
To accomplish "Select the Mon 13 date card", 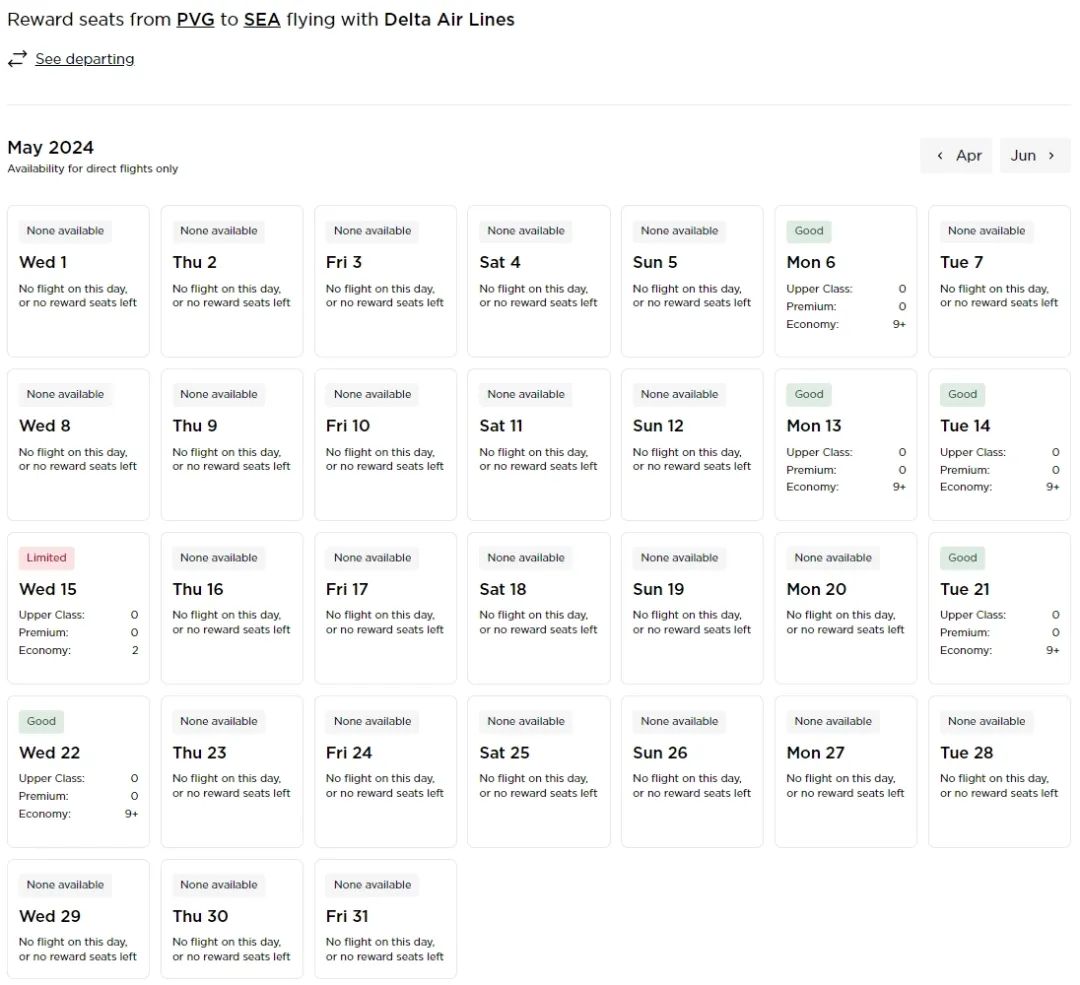I will 845,444.
